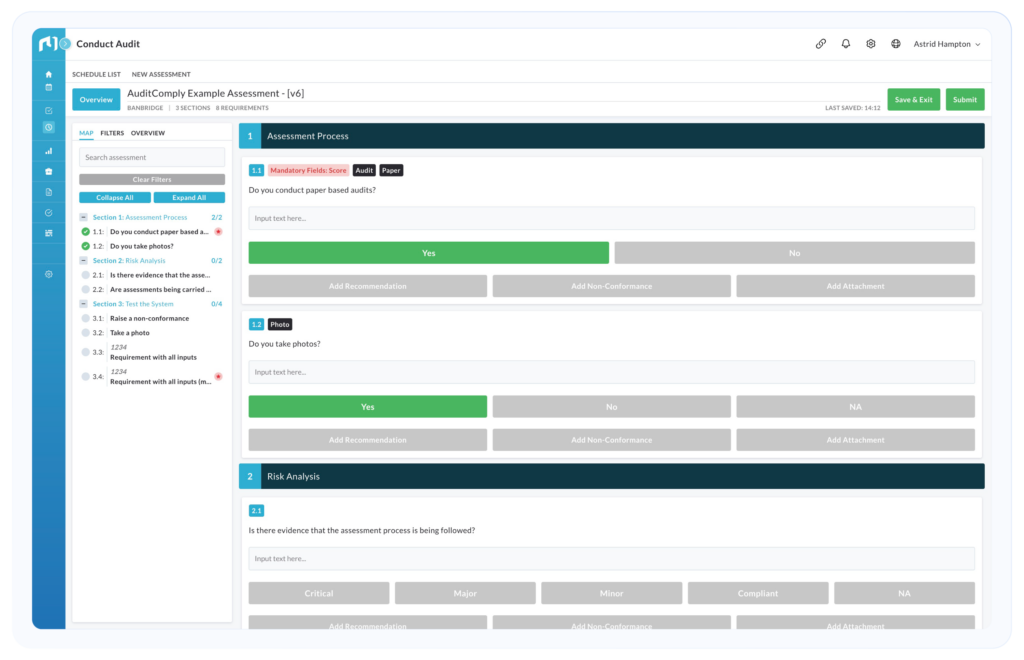Select No for paper based audits question

pyautogui.click(x=794, y=253)
